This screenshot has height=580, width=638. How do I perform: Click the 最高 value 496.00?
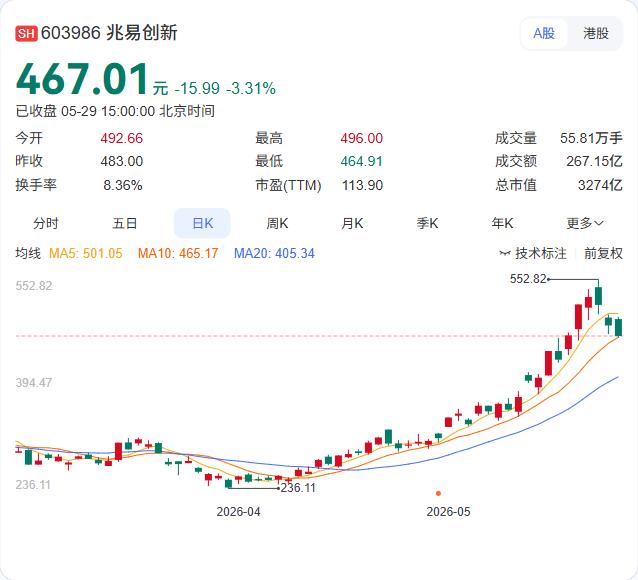(x=362, y=138)
